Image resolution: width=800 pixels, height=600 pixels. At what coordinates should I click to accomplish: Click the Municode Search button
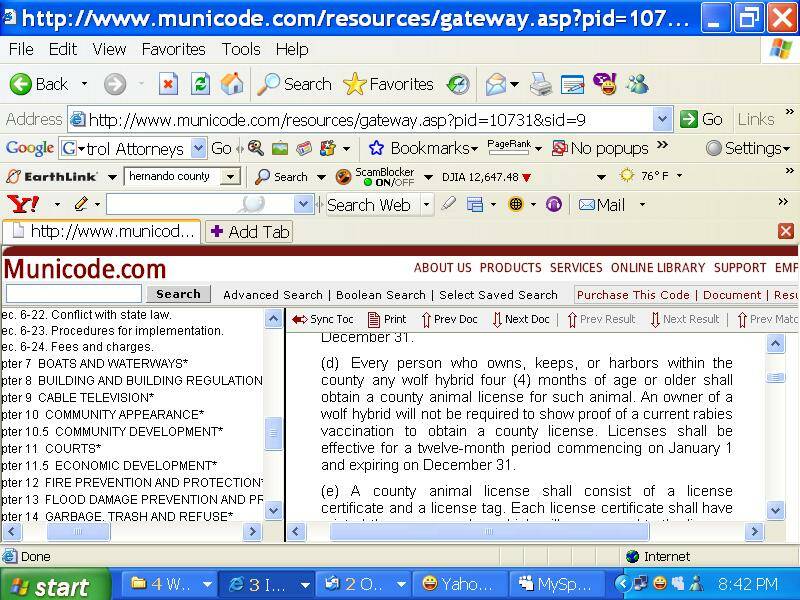pyautogui.click(x=178, y=294)
